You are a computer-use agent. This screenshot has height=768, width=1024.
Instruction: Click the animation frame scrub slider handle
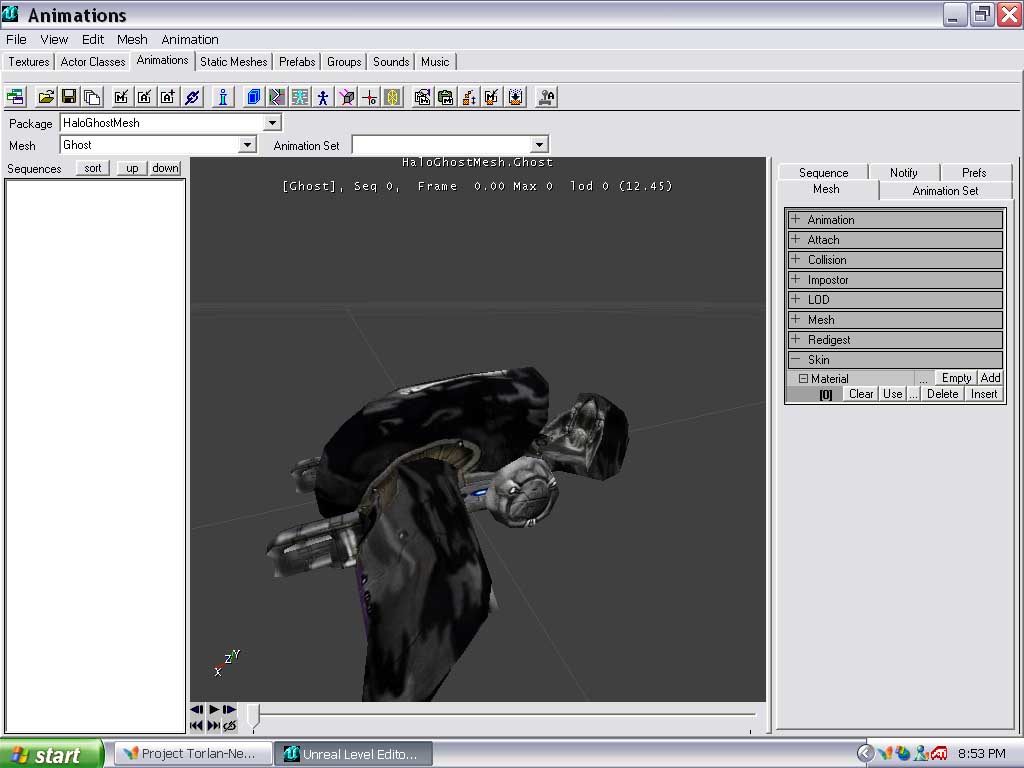[253, 716]
